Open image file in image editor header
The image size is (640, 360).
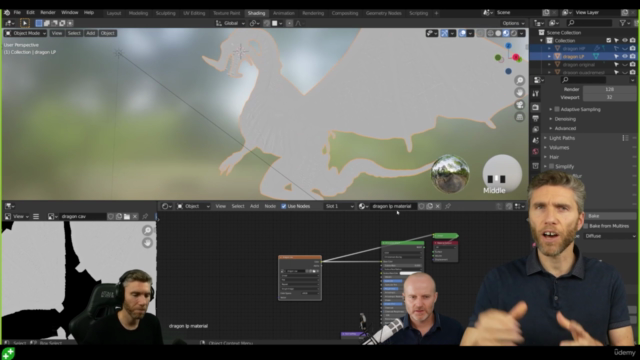(x=127, y=216)
